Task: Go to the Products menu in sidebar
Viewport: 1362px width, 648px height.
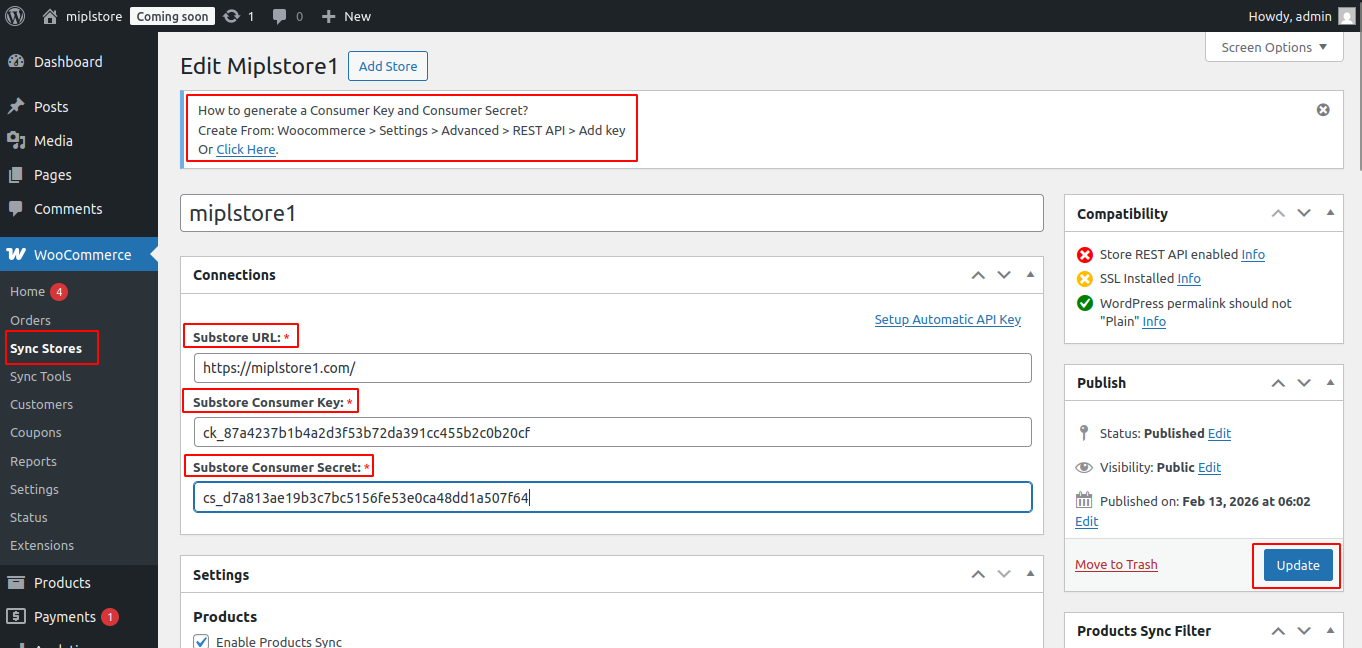Action: click(62, 583)
